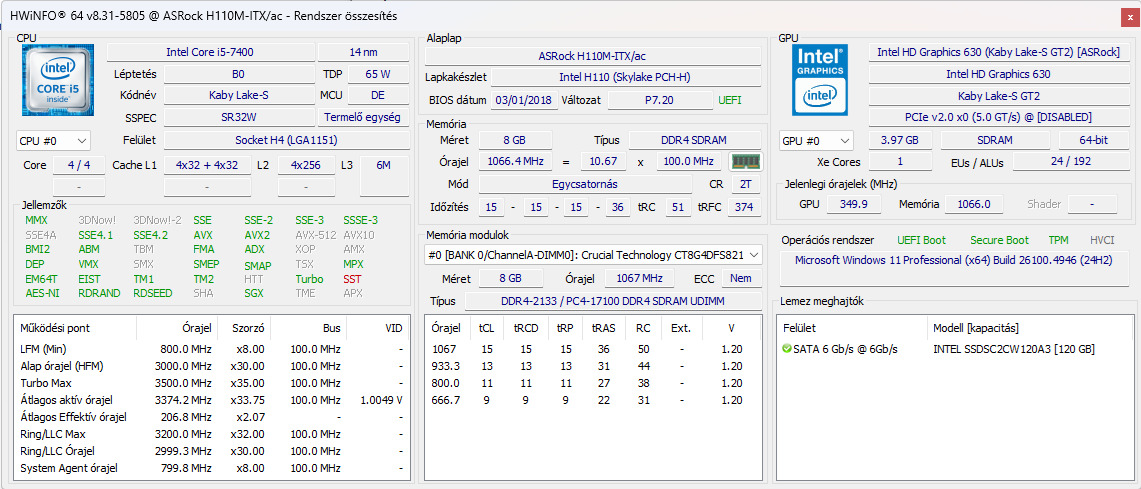Image resolution: width=1141 pixels, height=489 pixels.
Task: Open the CPU #0 selector dropdown
Action: [x=53, y=140]
